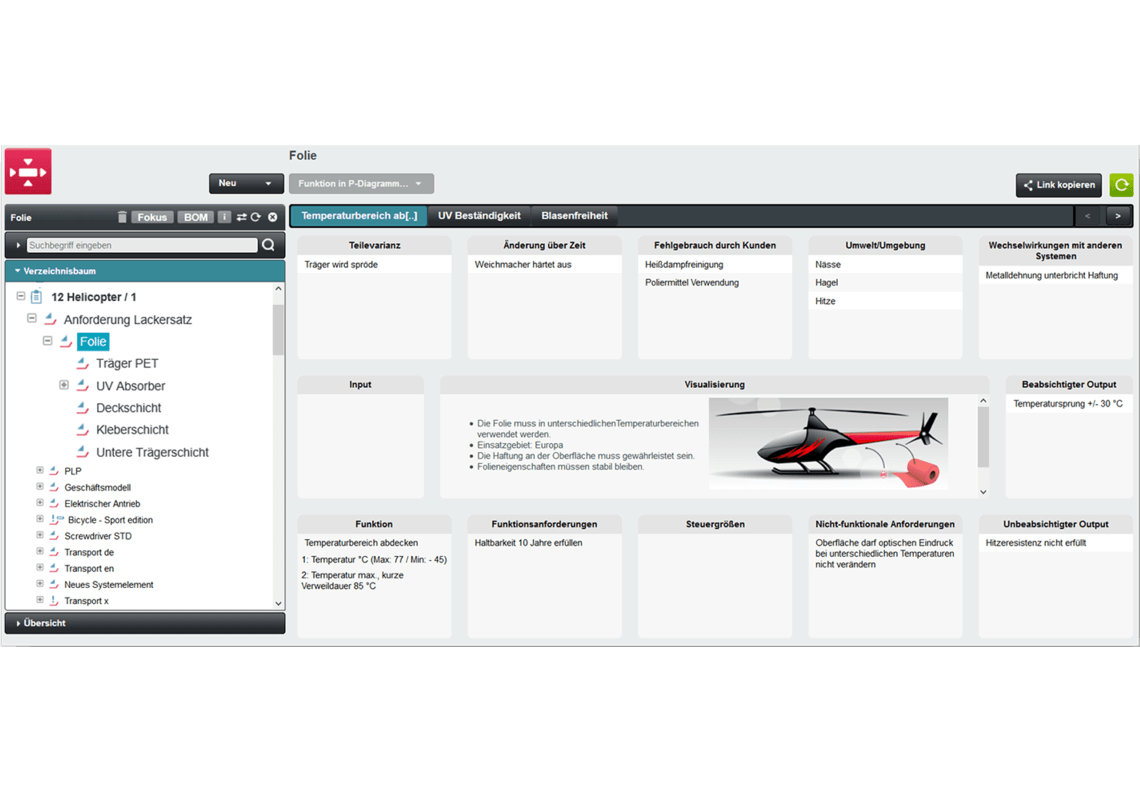Viewport: 1140px width, 792px height.
Task: Open the Blasenfreiheit tab
Action: click(575, 215)
